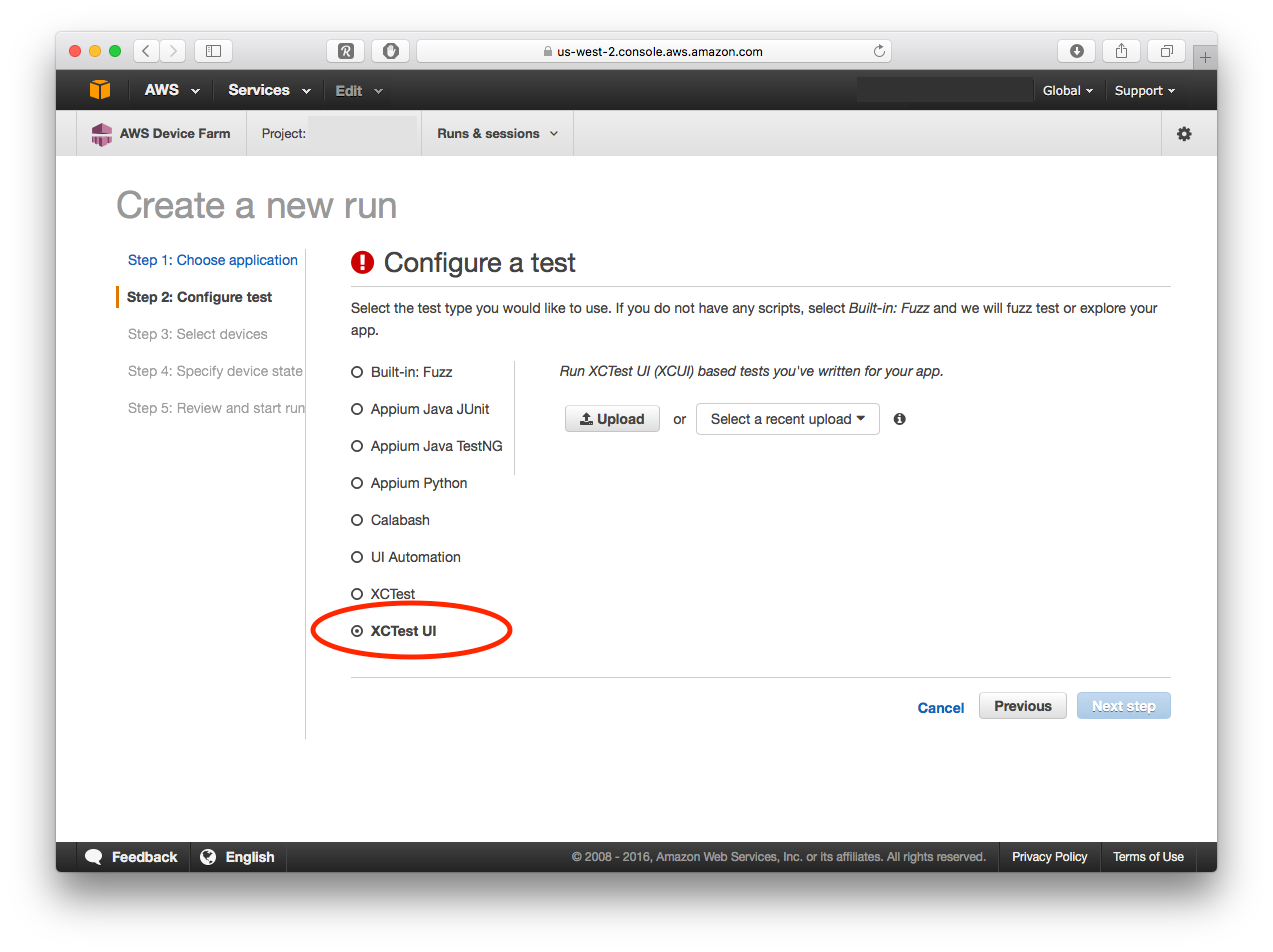Screen dimensions: 1273x952
Task: Open the Terms of Use link
Action: (1148, 857)
